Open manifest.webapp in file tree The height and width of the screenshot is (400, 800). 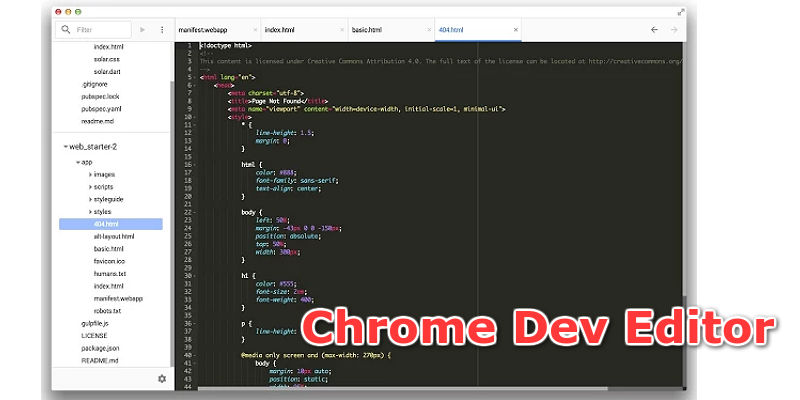tap(118, 298)
